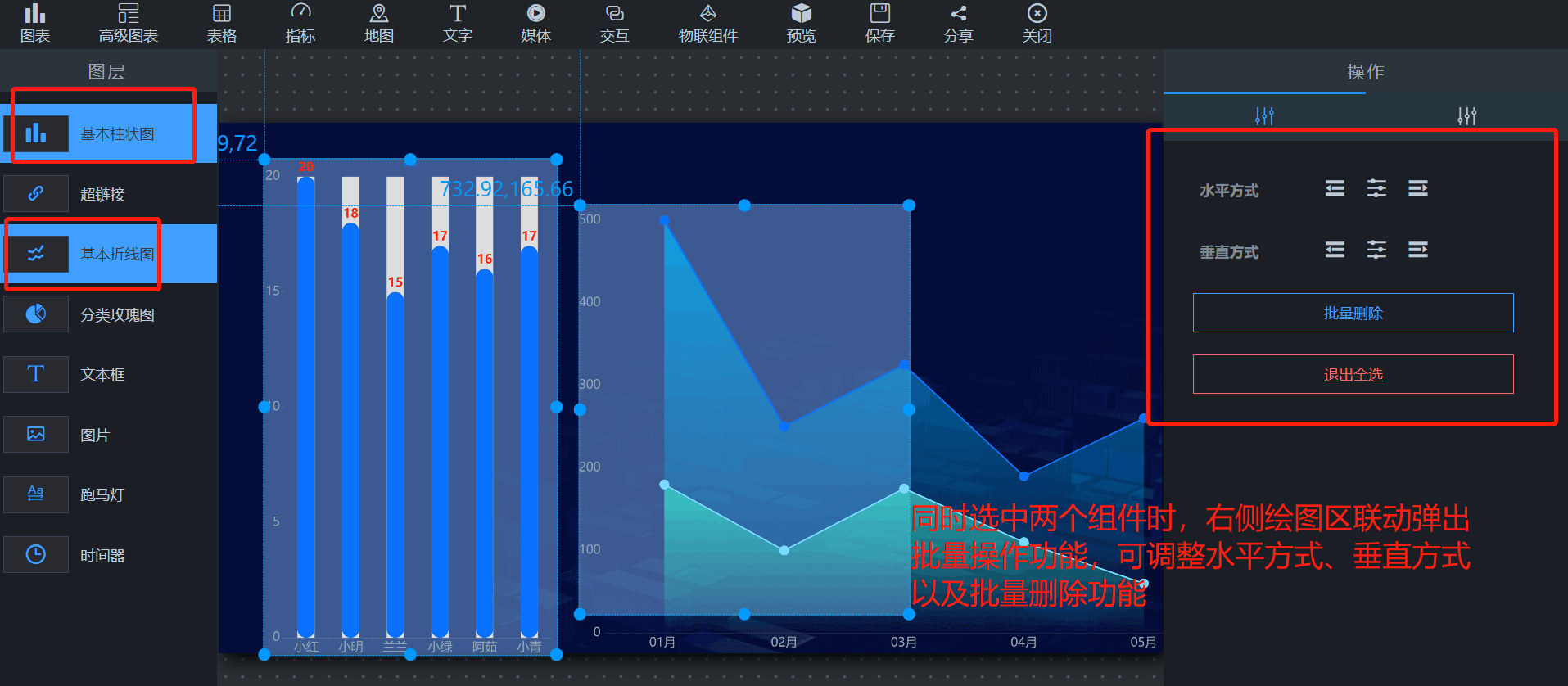Align top in 垂直方式 row

pos(1335,250)
